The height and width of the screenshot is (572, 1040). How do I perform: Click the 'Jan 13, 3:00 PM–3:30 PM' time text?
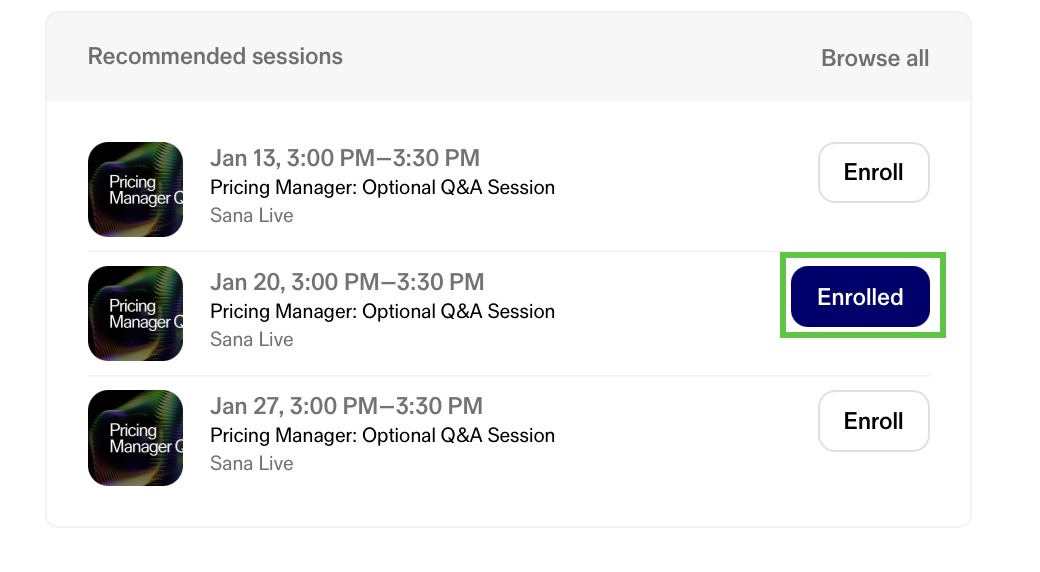[x=344, y=158]
